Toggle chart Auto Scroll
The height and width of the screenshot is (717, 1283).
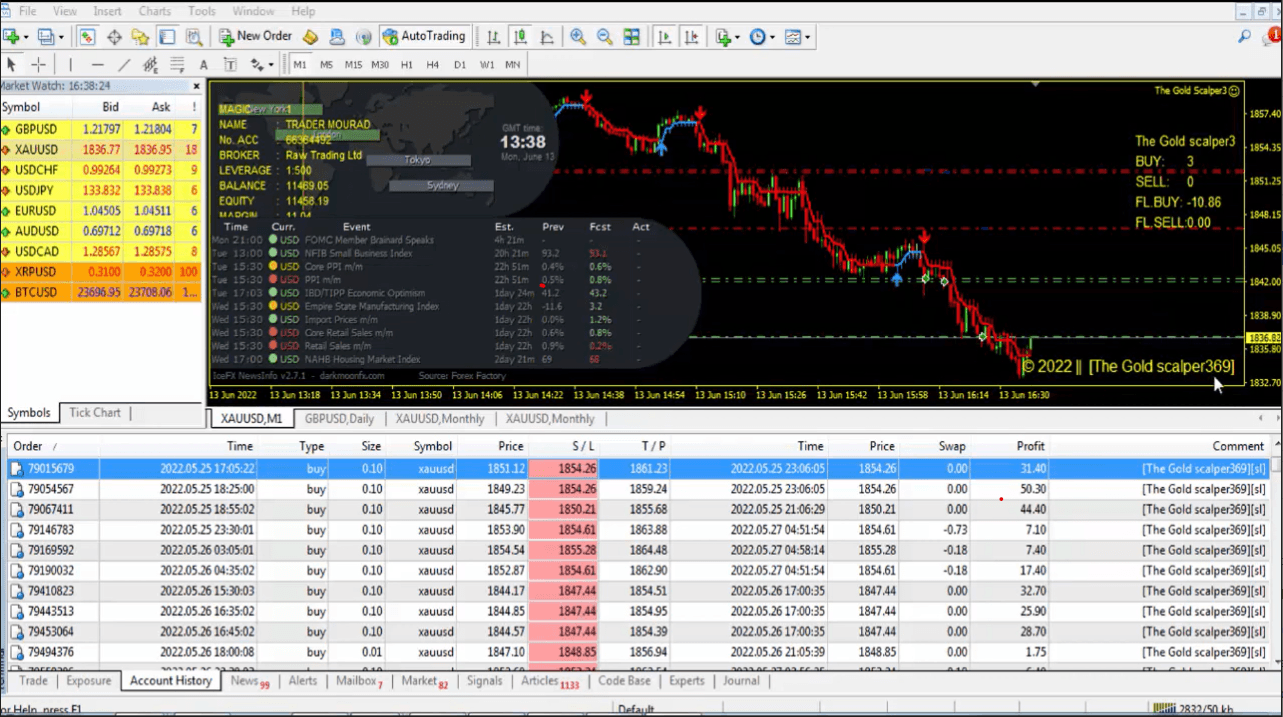pyautogui.click(x=664, y=37)
